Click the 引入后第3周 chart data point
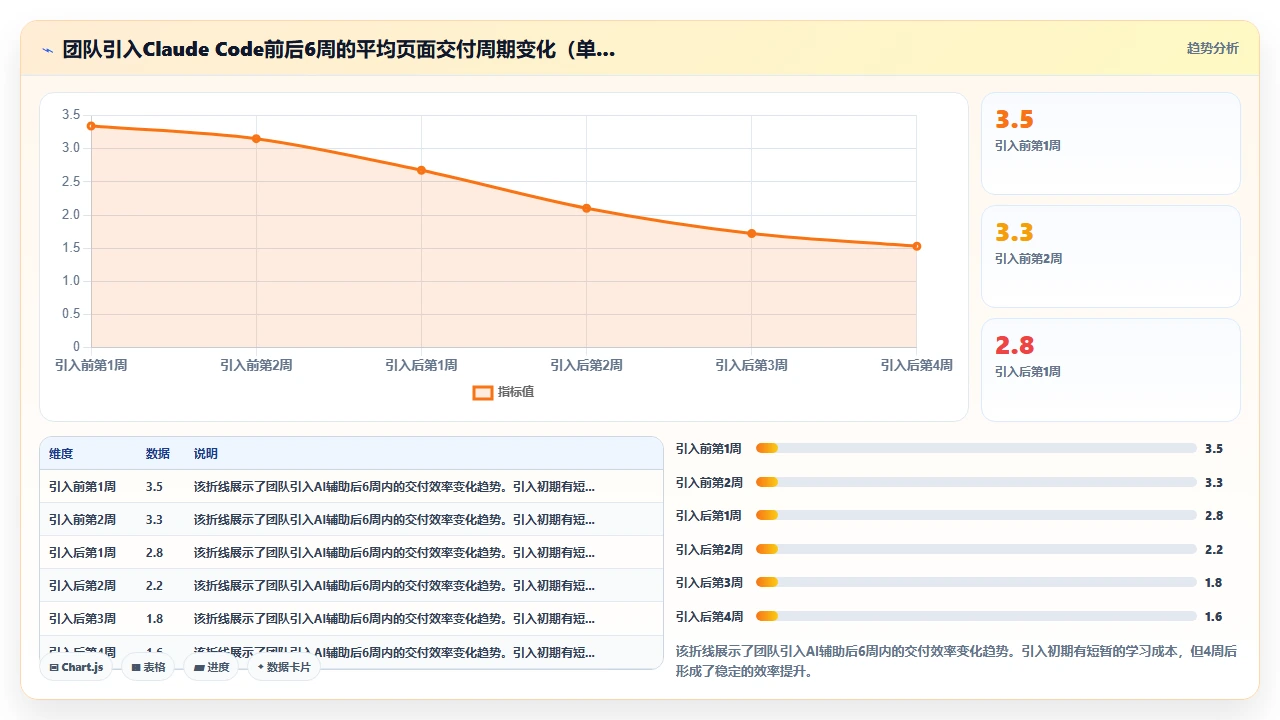This screenshot has height=720, width=1280. pos(752,234)
